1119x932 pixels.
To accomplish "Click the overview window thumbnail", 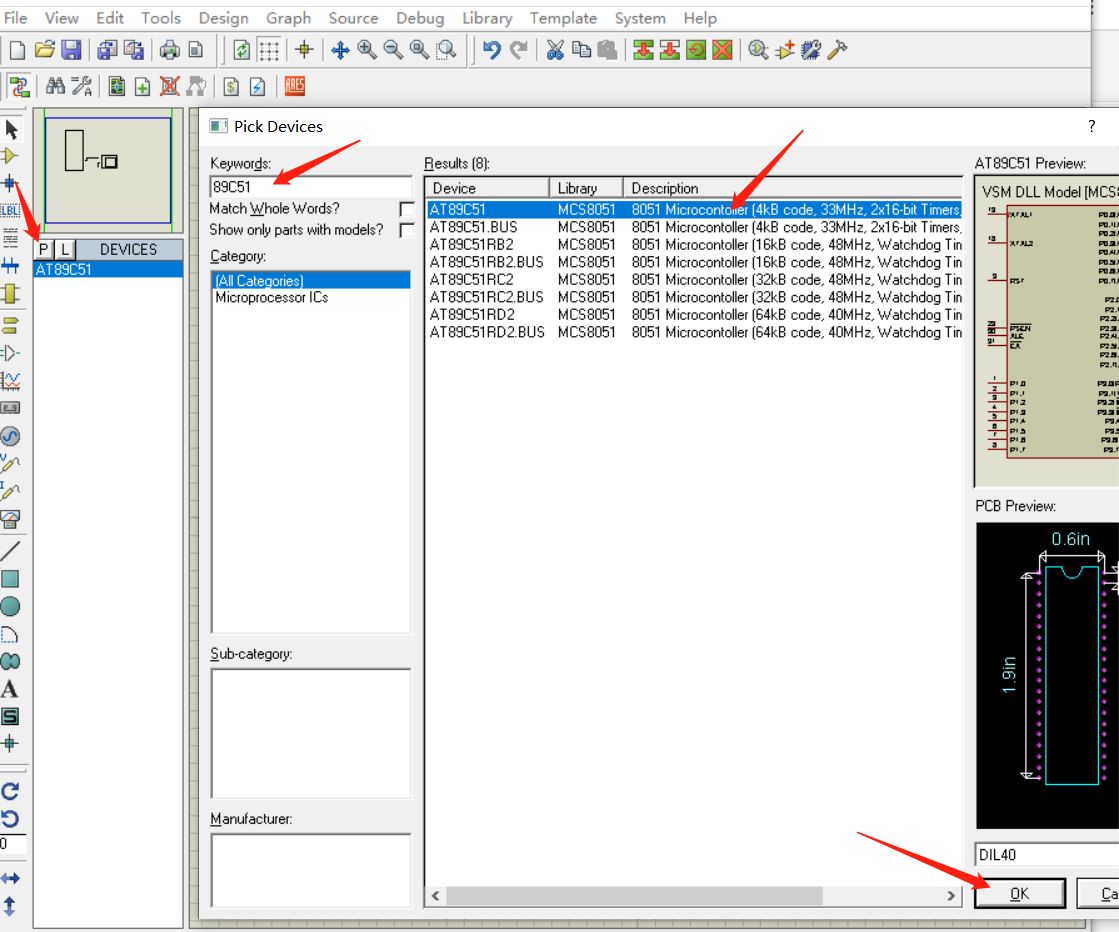I will (x=108, y=171).
